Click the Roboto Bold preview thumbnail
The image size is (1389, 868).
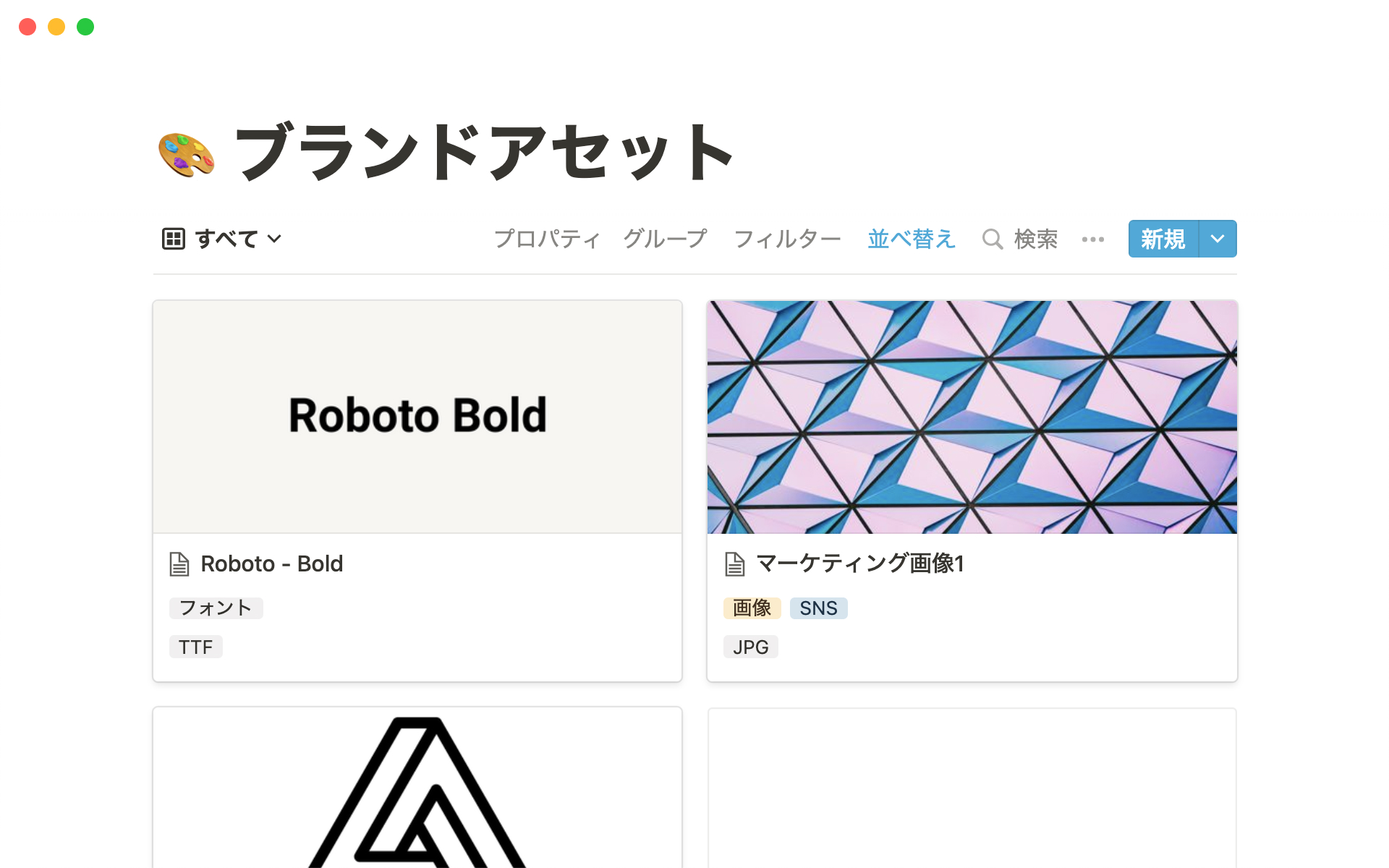(417, 417)
